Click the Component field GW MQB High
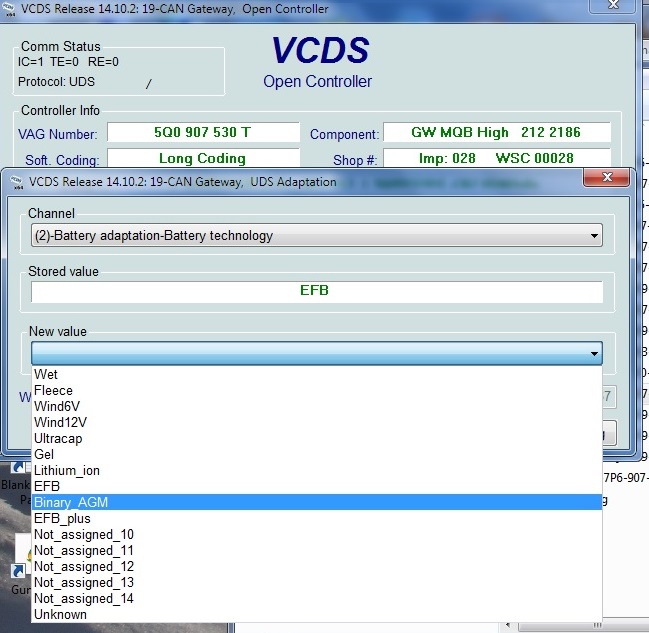 [x=497, y=132]
